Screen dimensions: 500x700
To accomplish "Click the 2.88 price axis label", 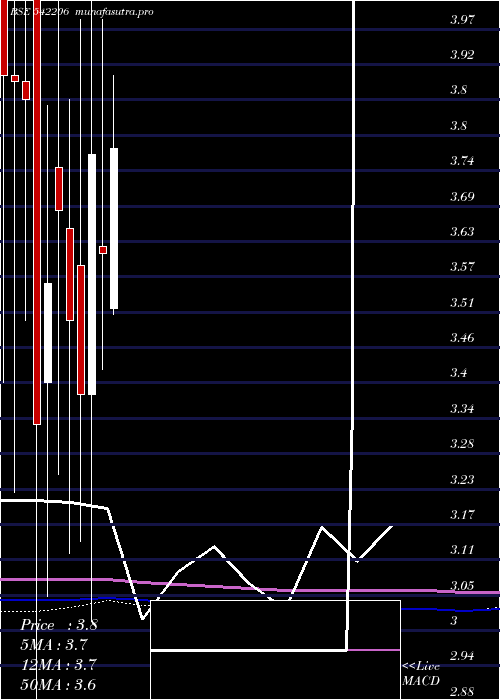I will point(462,692).
